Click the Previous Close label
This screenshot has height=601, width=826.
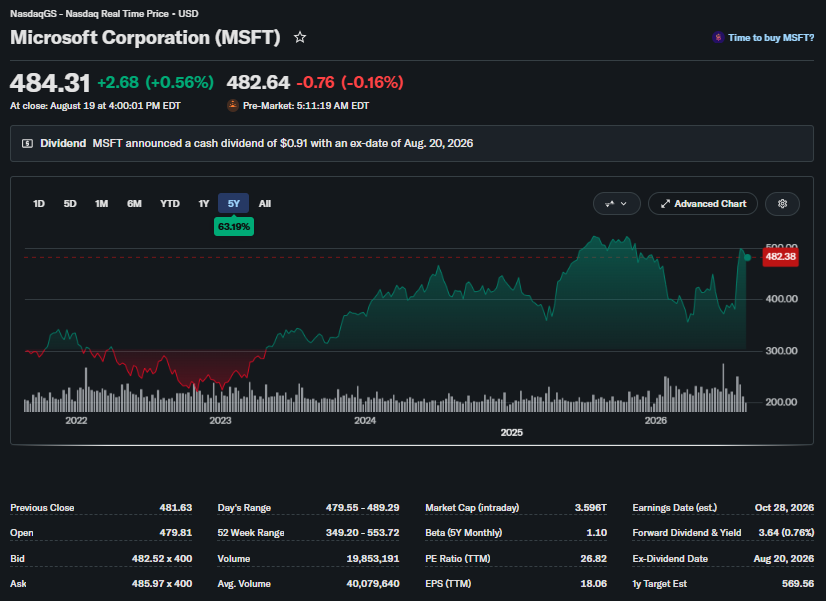[42, 508]
